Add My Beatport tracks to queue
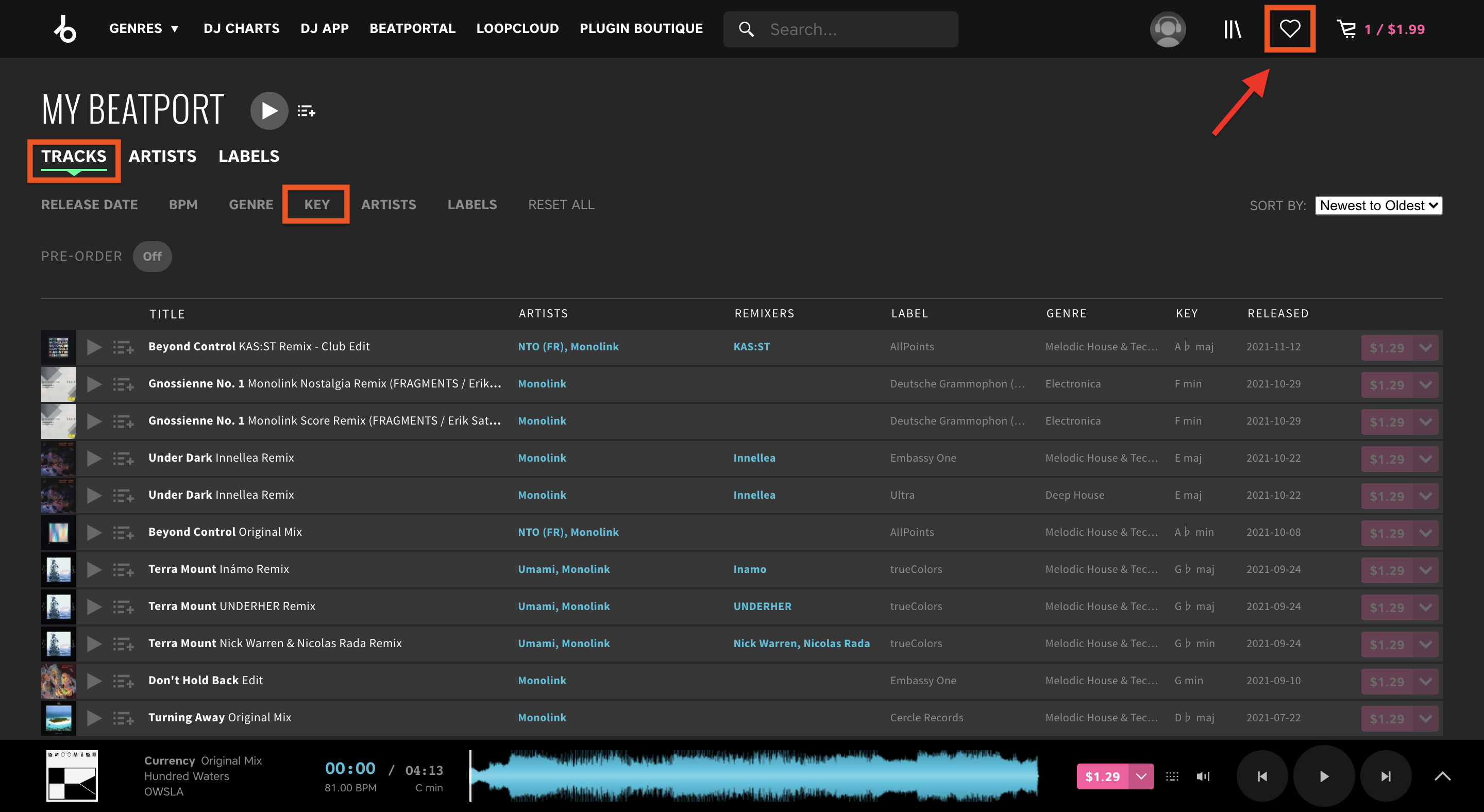Image resolution: width=1484 pixels, height=812 pixels. [x=306, y=111]
